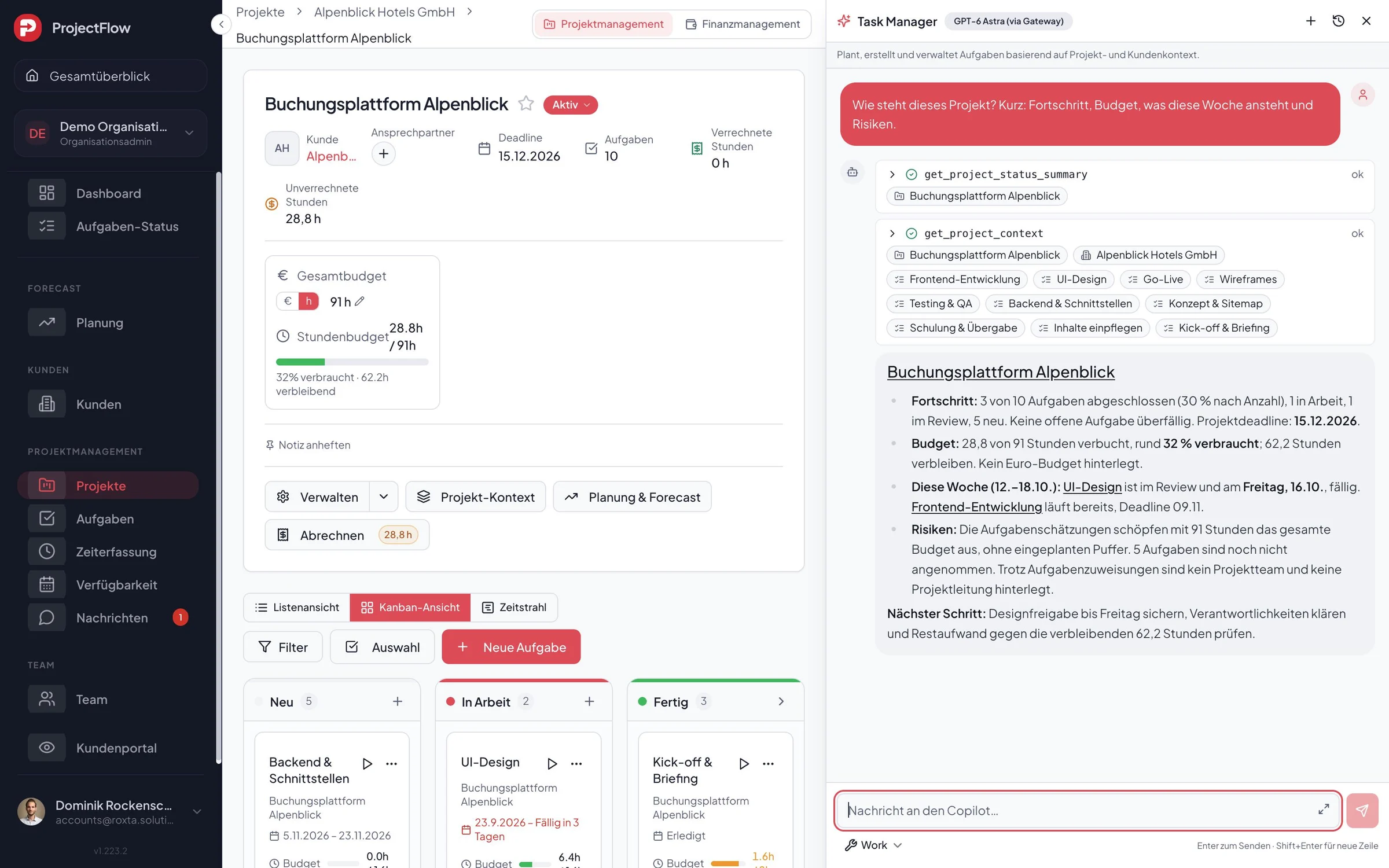Select the Finanzmanagement tab

pos(743,24)
